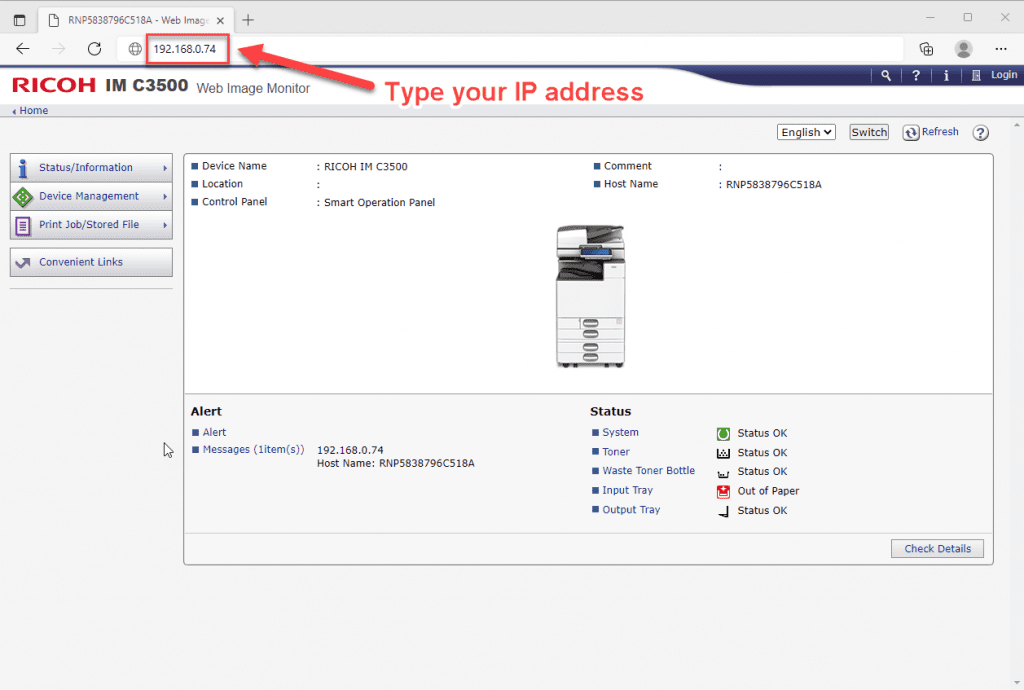Click the Alert link
This screenshot has height=690, width=1024.
[214, 432]
